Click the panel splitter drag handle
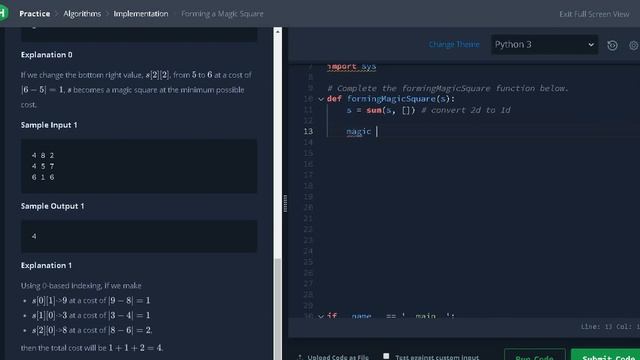 [285, 203]
